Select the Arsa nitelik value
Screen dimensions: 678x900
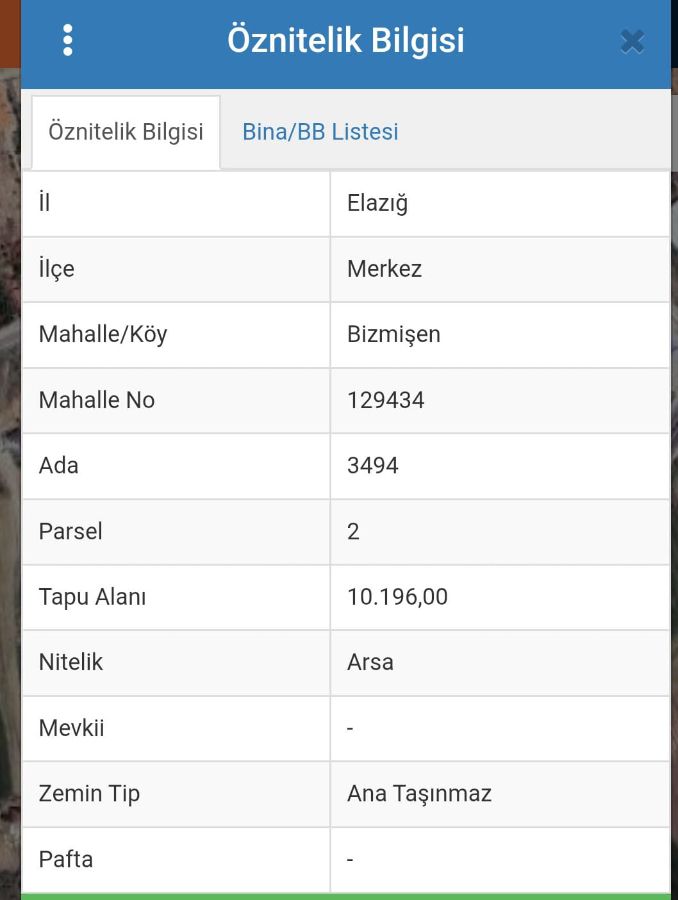371,662
